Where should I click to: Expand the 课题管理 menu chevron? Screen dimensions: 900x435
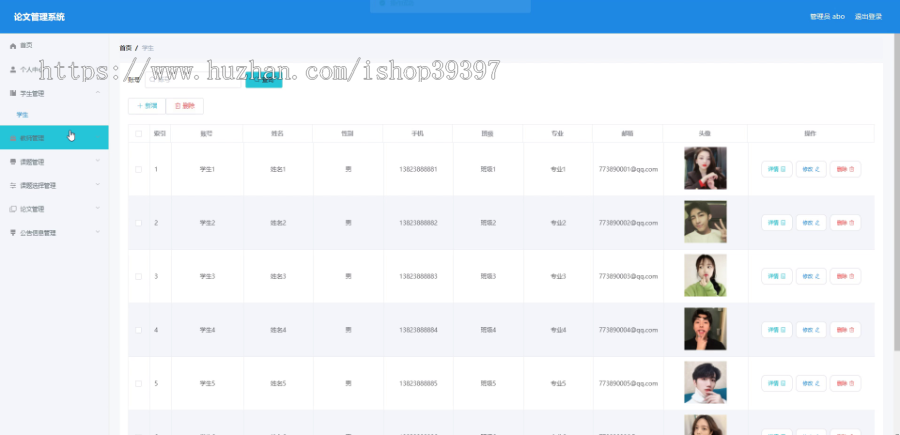(98, 161)
